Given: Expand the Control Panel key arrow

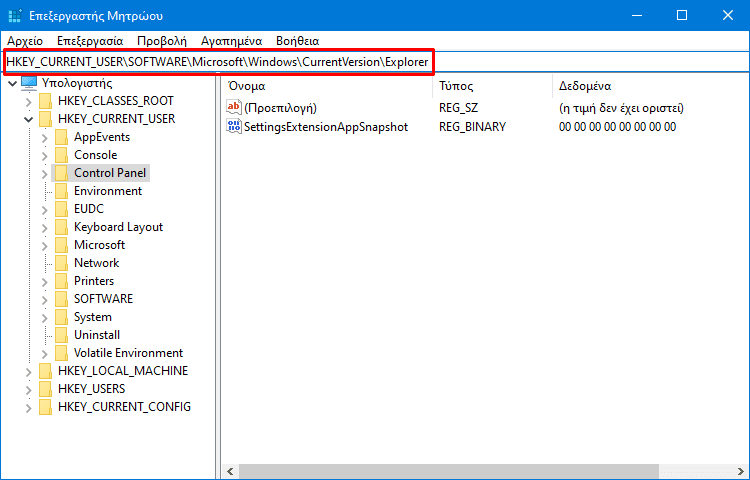Looking at the screenshot, I should [44, 174].
